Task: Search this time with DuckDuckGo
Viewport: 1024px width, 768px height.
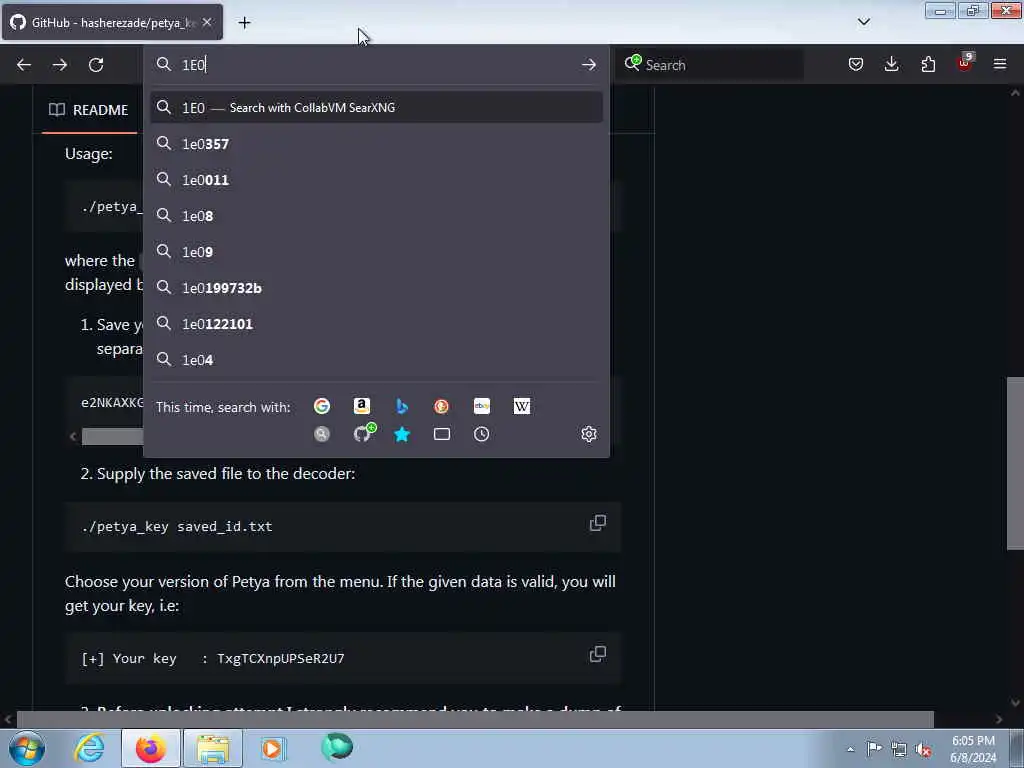Action: pyautogui.click(x=441, y=406)
